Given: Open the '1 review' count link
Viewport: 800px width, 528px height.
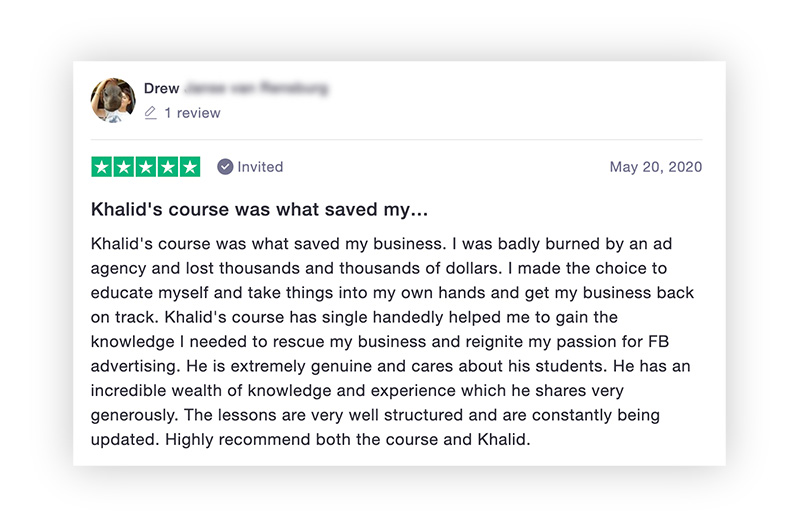Looking at the screenshot, I should (x=192, y=113).
